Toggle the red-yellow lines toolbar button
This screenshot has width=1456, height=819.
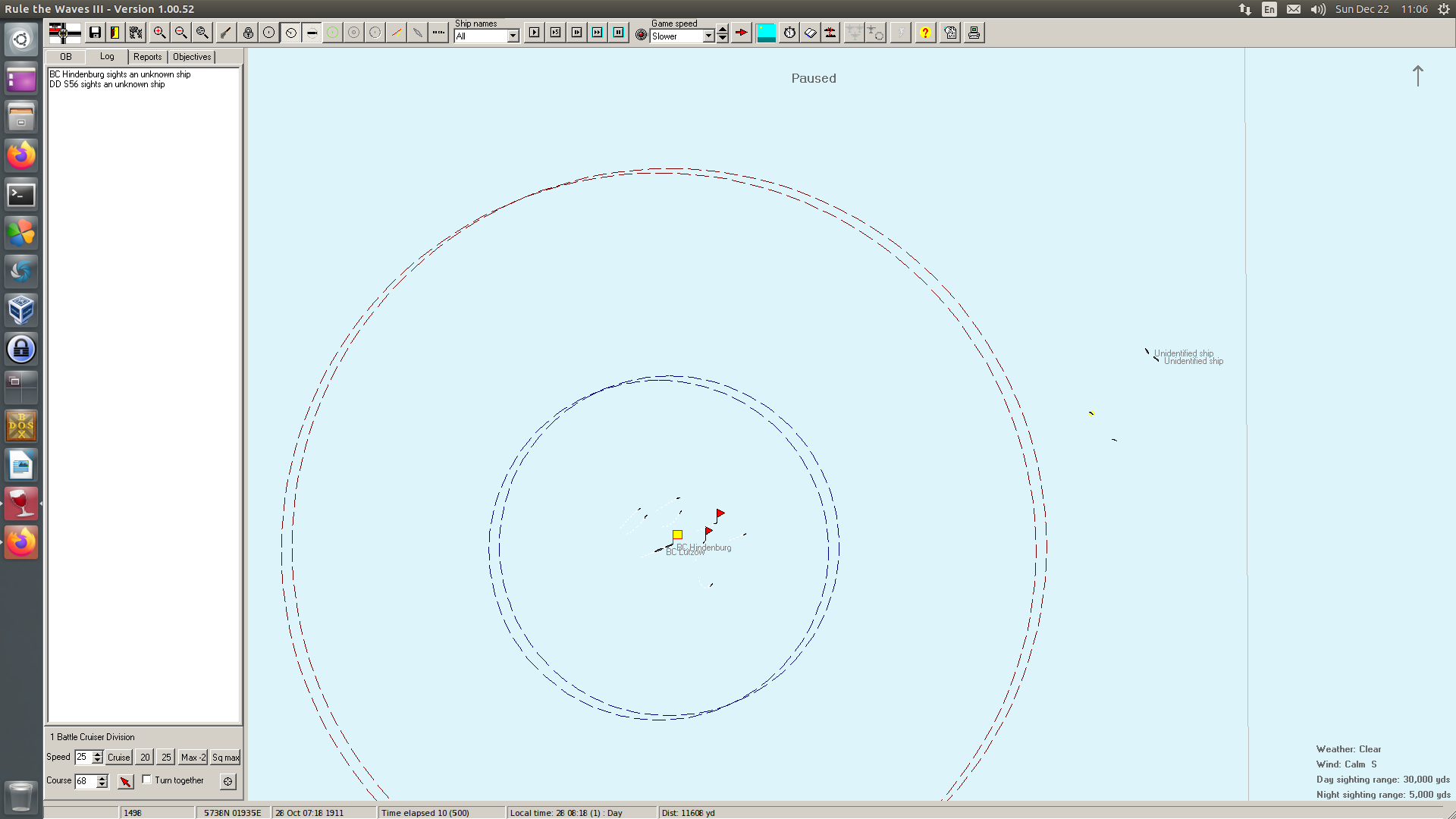click(x=397, y=33)
